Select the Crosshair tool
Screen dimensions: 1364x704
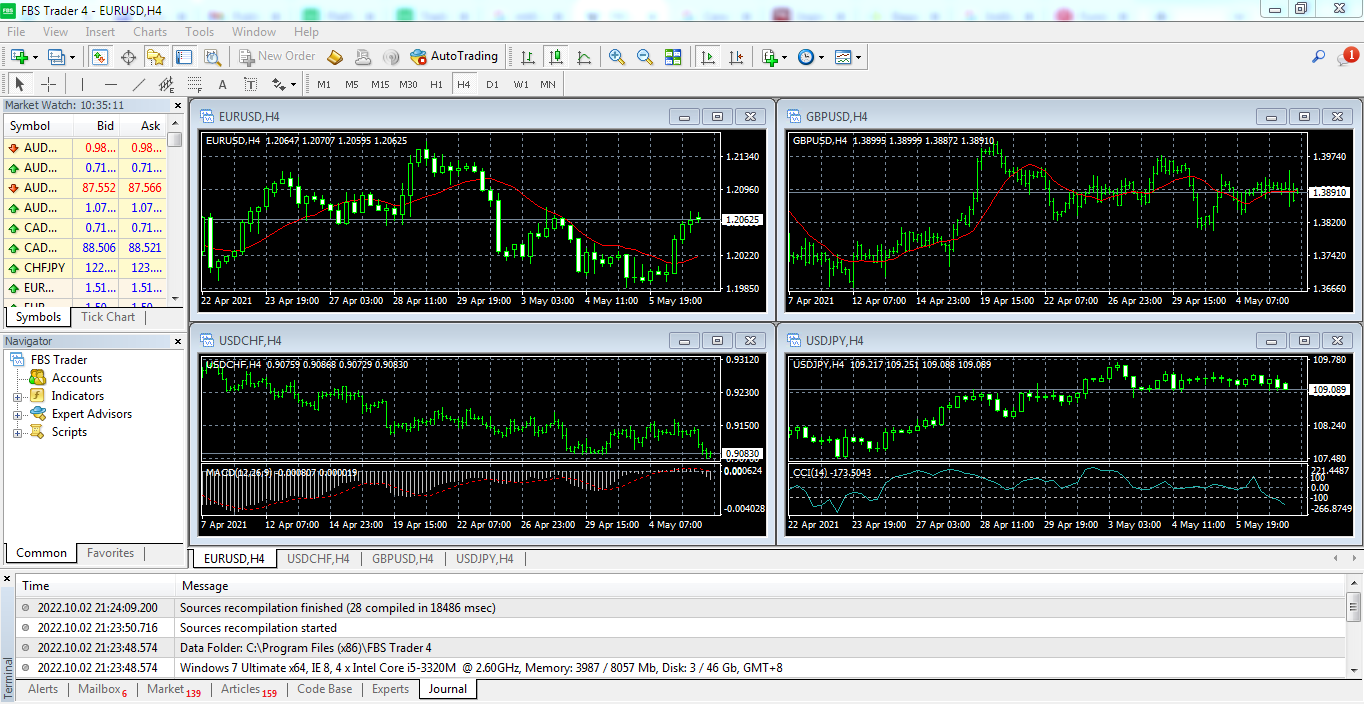(48, 84)
